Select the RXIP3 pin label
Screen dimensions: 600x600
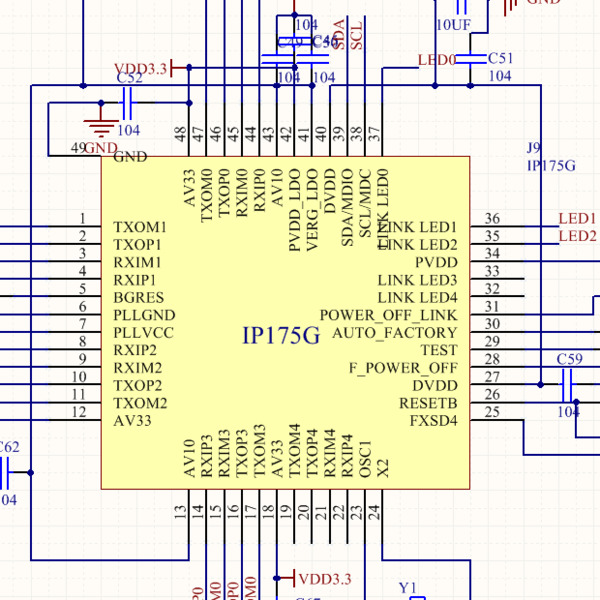pos(207,456)
